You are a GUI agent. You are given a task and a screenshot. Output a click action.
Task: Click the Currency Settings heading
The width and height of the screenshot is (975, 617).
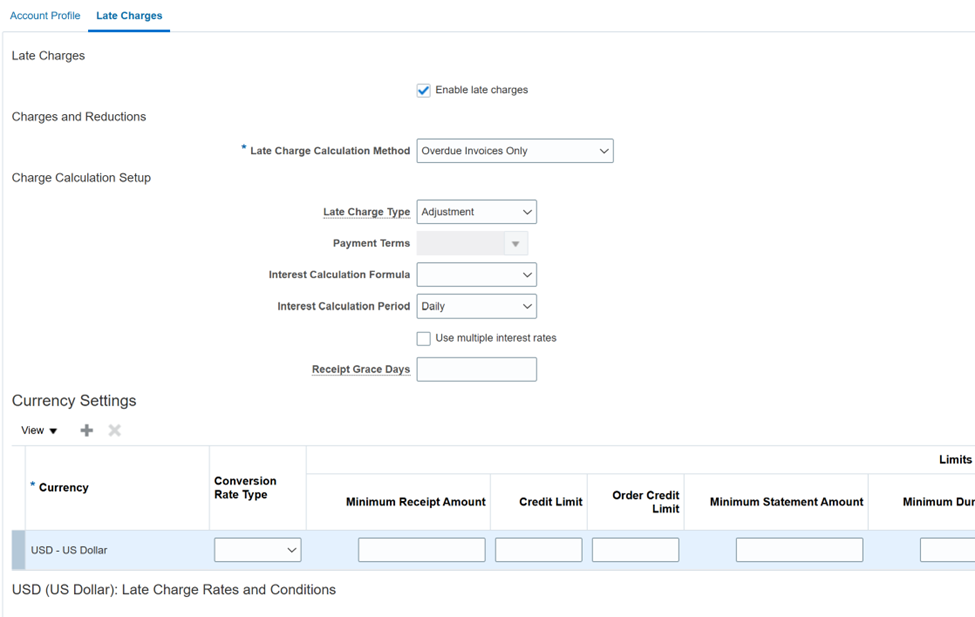[x=74, y=401]
